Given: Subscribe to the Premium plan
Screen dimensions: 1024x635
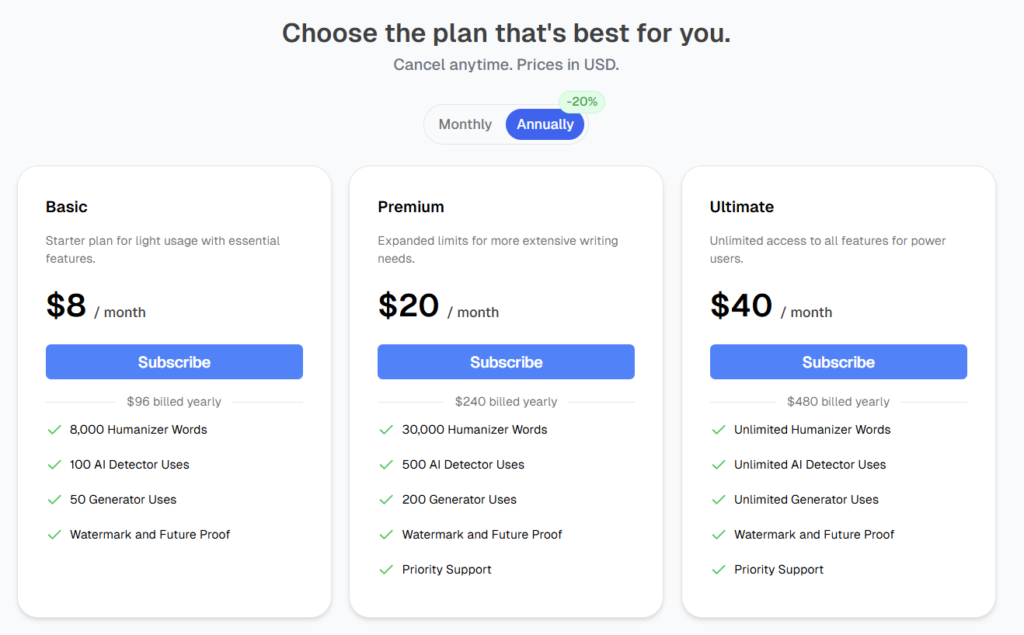Looking at the screenshot, I should [506, 362].
